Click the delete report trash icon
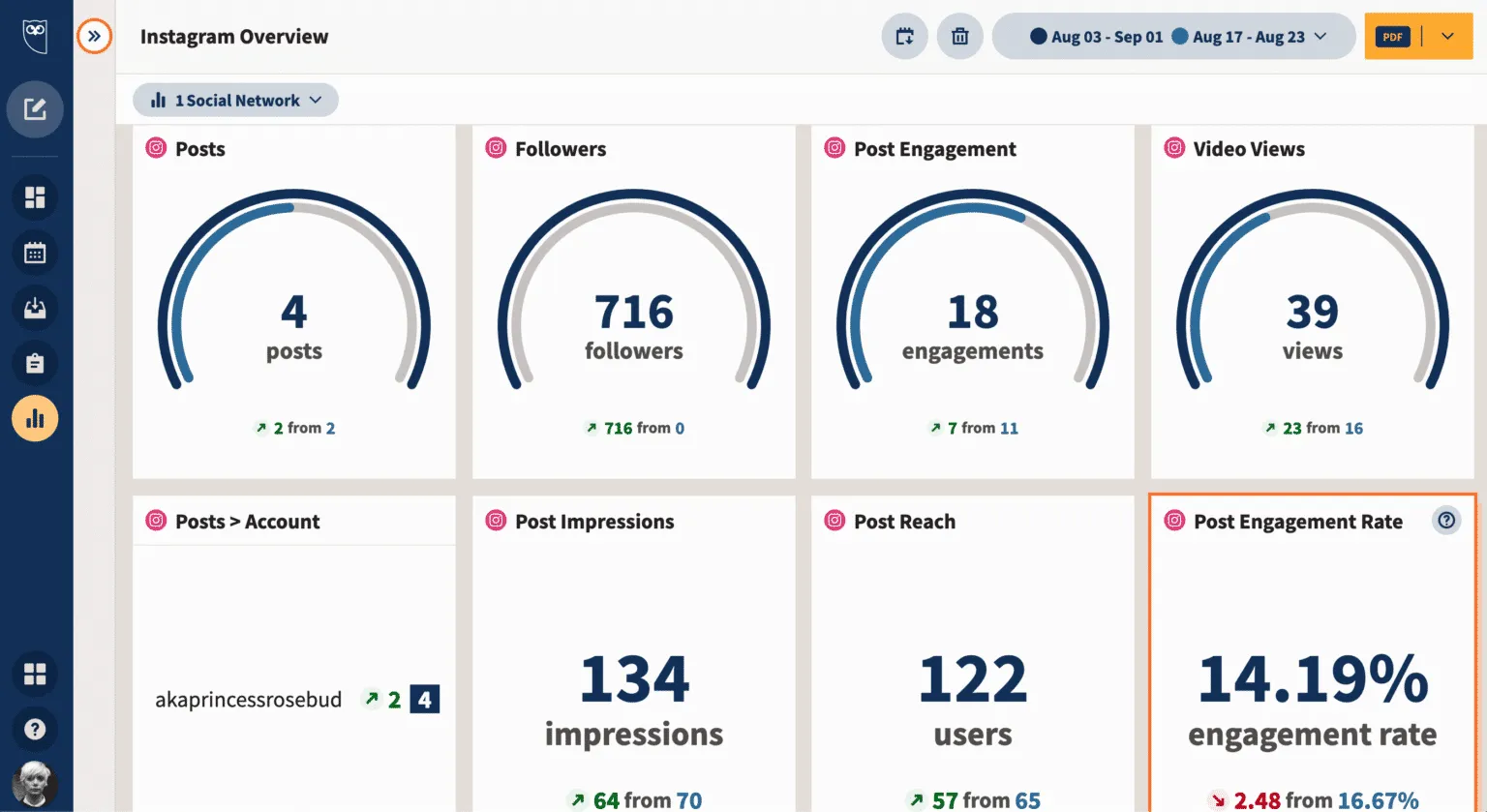Screen dimensions: 1487x812 click(x=959, y=36)
